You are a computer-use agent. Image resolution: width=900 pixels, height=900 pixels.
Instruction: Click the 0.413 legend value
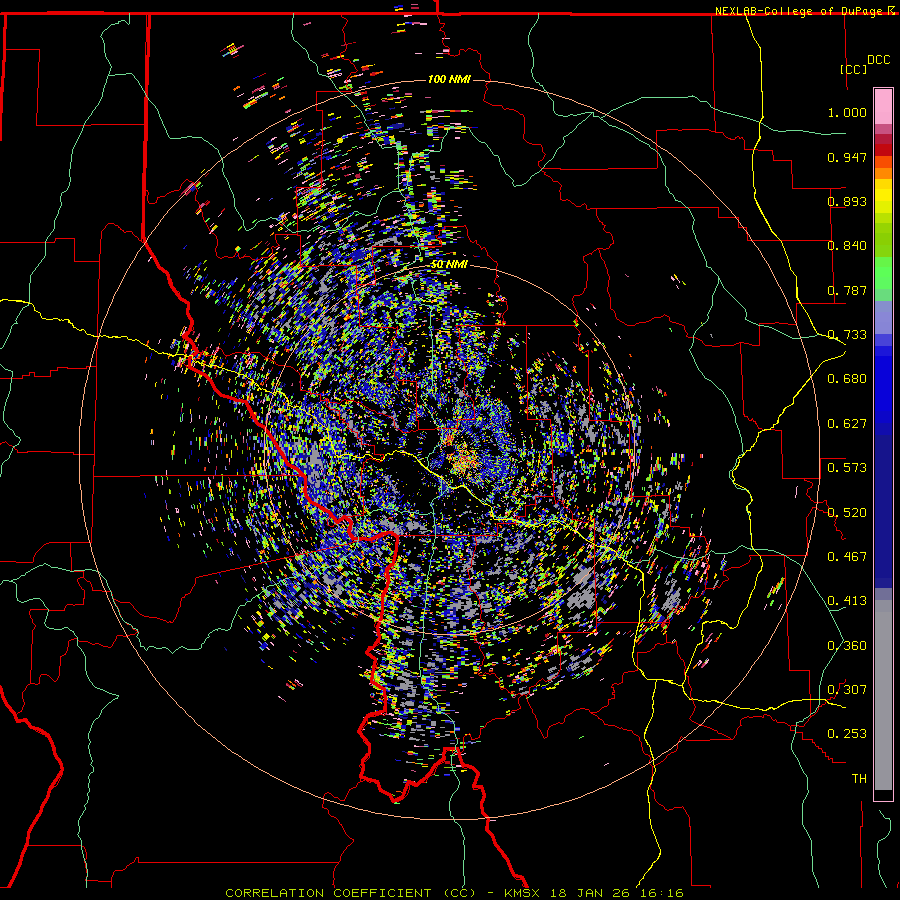tap(847, 601)
